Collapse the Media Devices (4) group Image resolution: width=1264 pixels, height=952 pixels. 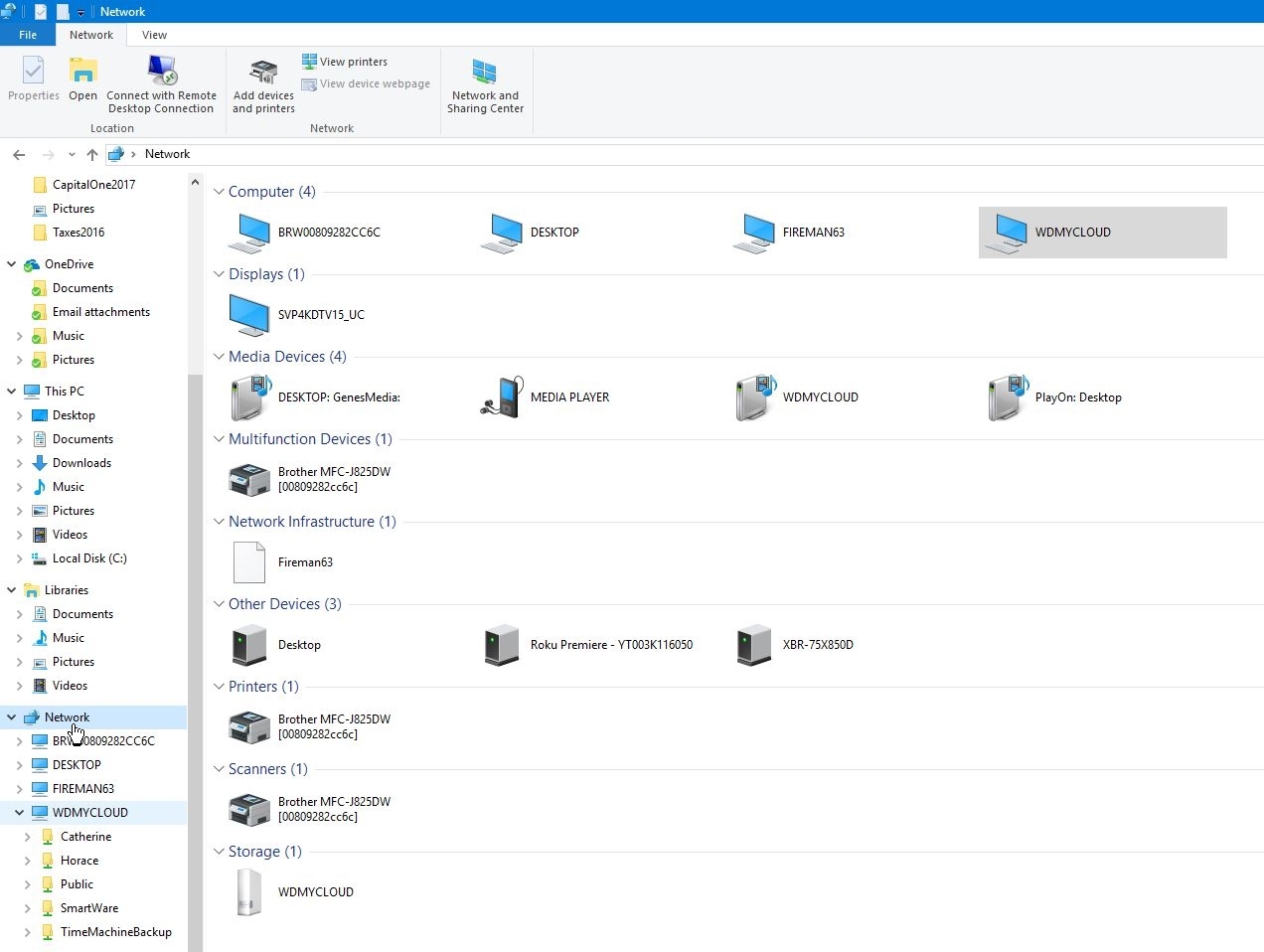point(219,357)
